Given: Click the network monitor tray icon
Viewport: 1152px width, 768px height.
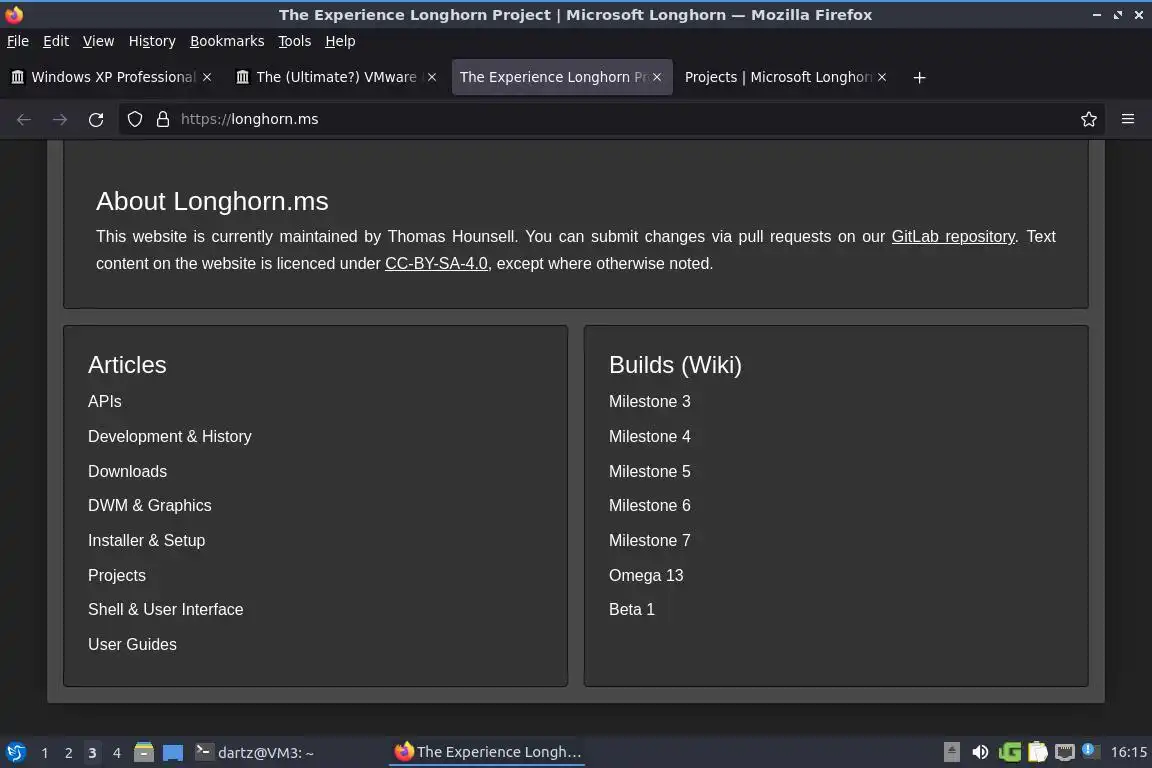Looking at the screenshot, I should pos(1065,752).
